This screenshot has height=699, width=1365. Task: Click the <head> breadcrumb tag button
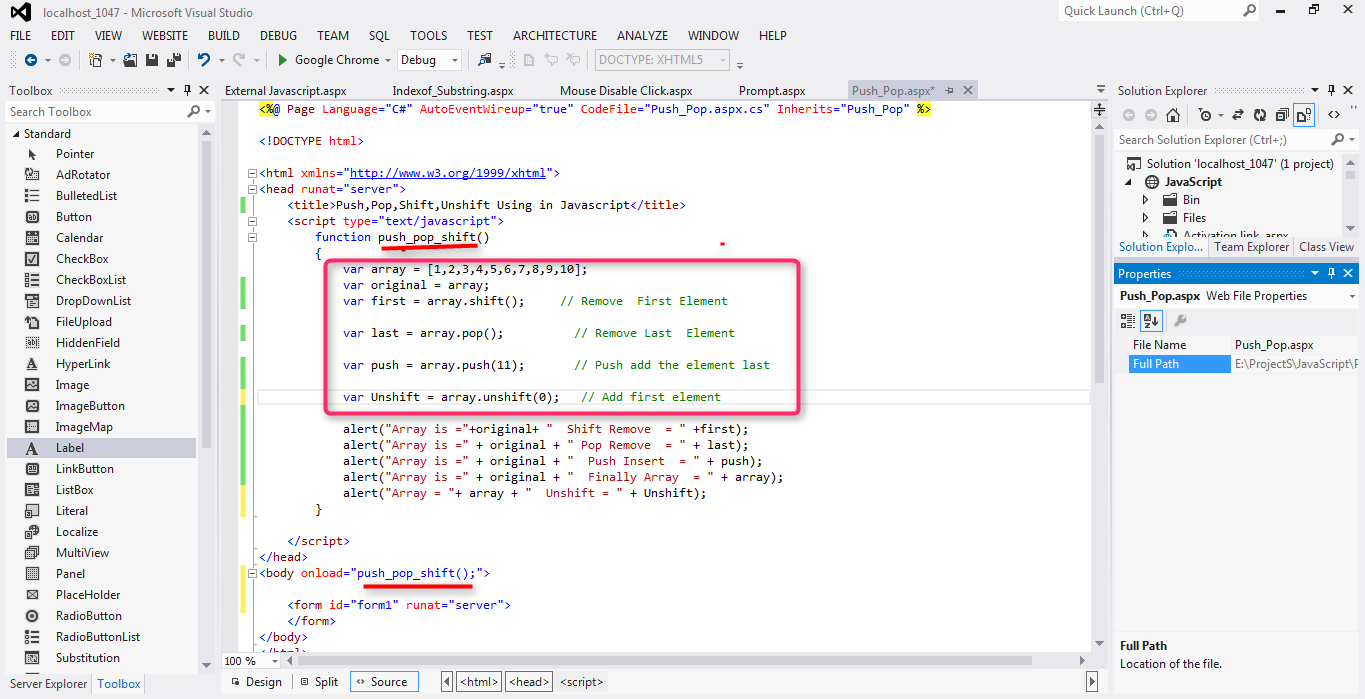point(529,682)
